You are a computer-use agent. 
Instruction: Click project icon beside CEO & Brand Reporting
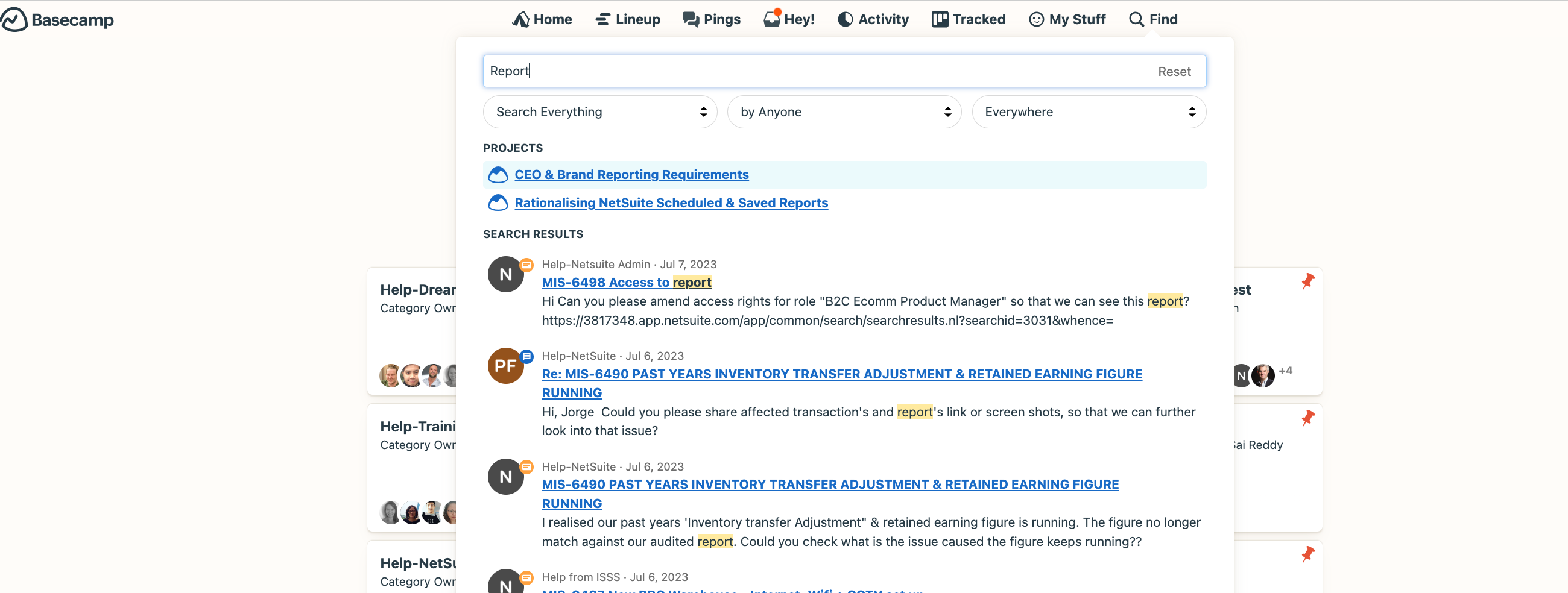coord(498,175)
